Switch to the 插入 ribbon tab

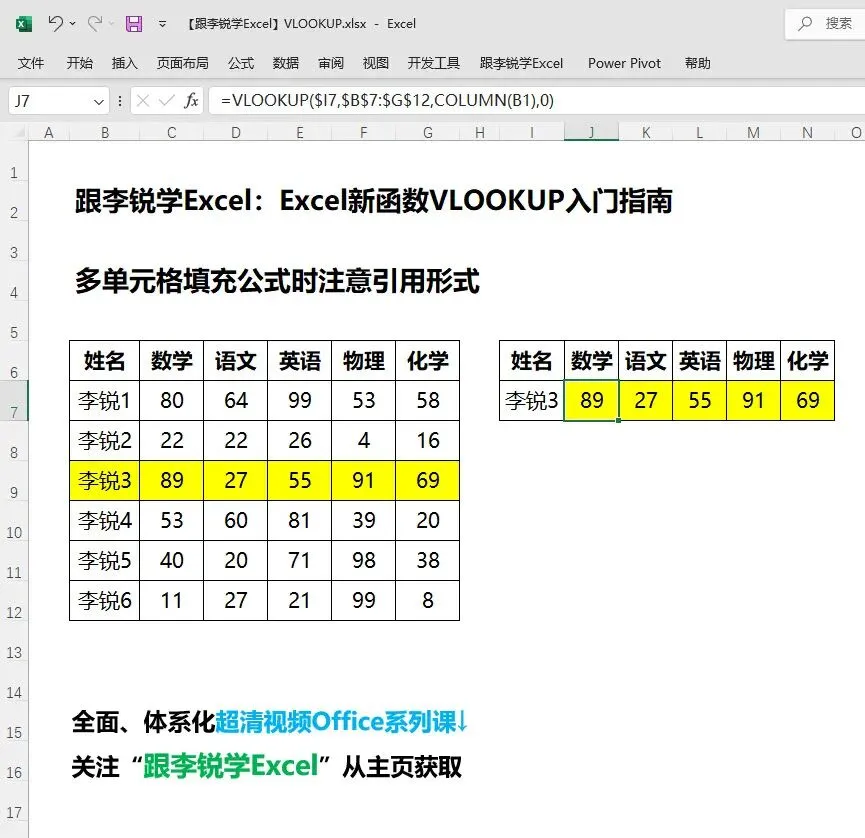125,63
